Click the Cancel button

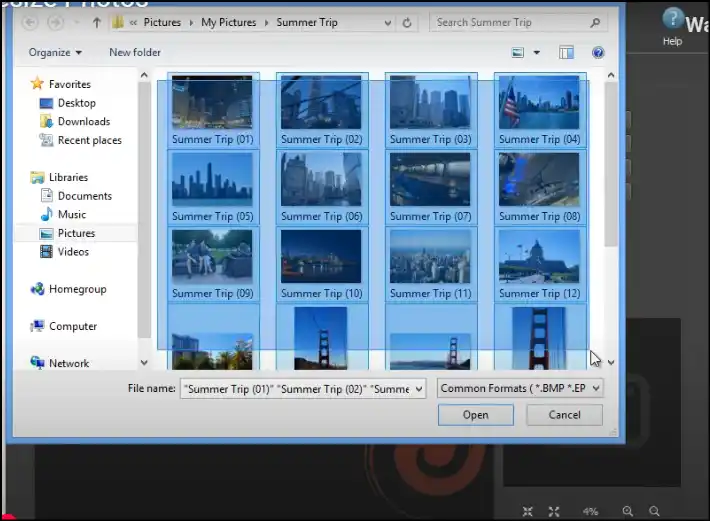[564, 415]
